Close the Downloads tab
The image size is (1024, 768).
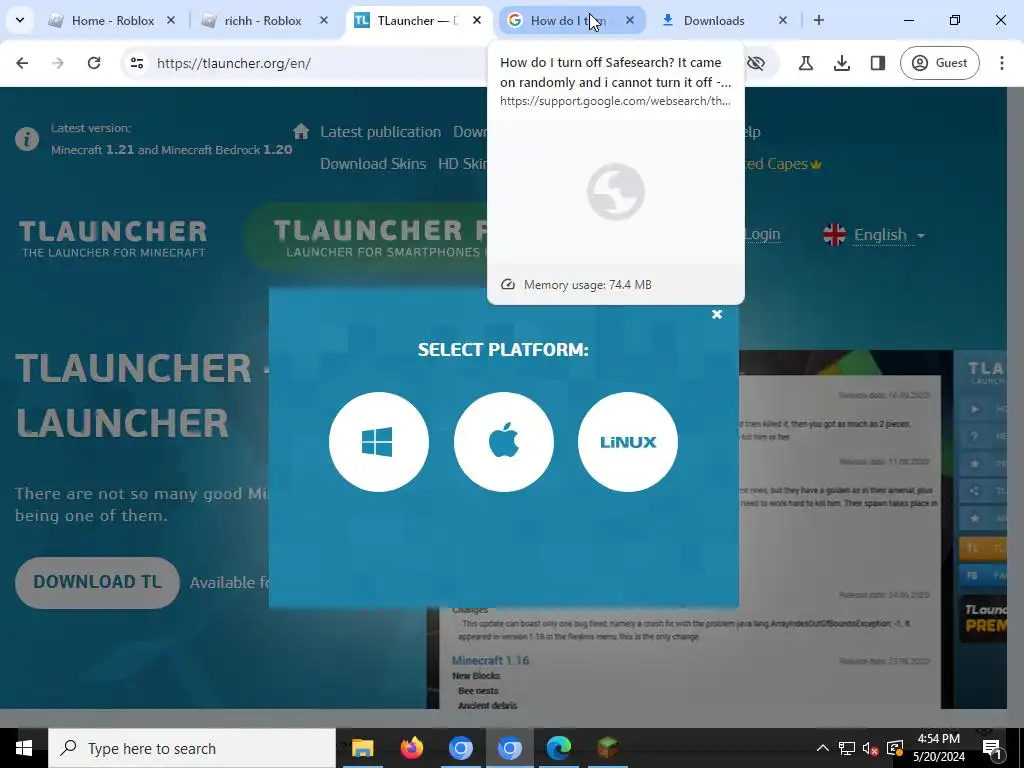click(x=782, y=20)
